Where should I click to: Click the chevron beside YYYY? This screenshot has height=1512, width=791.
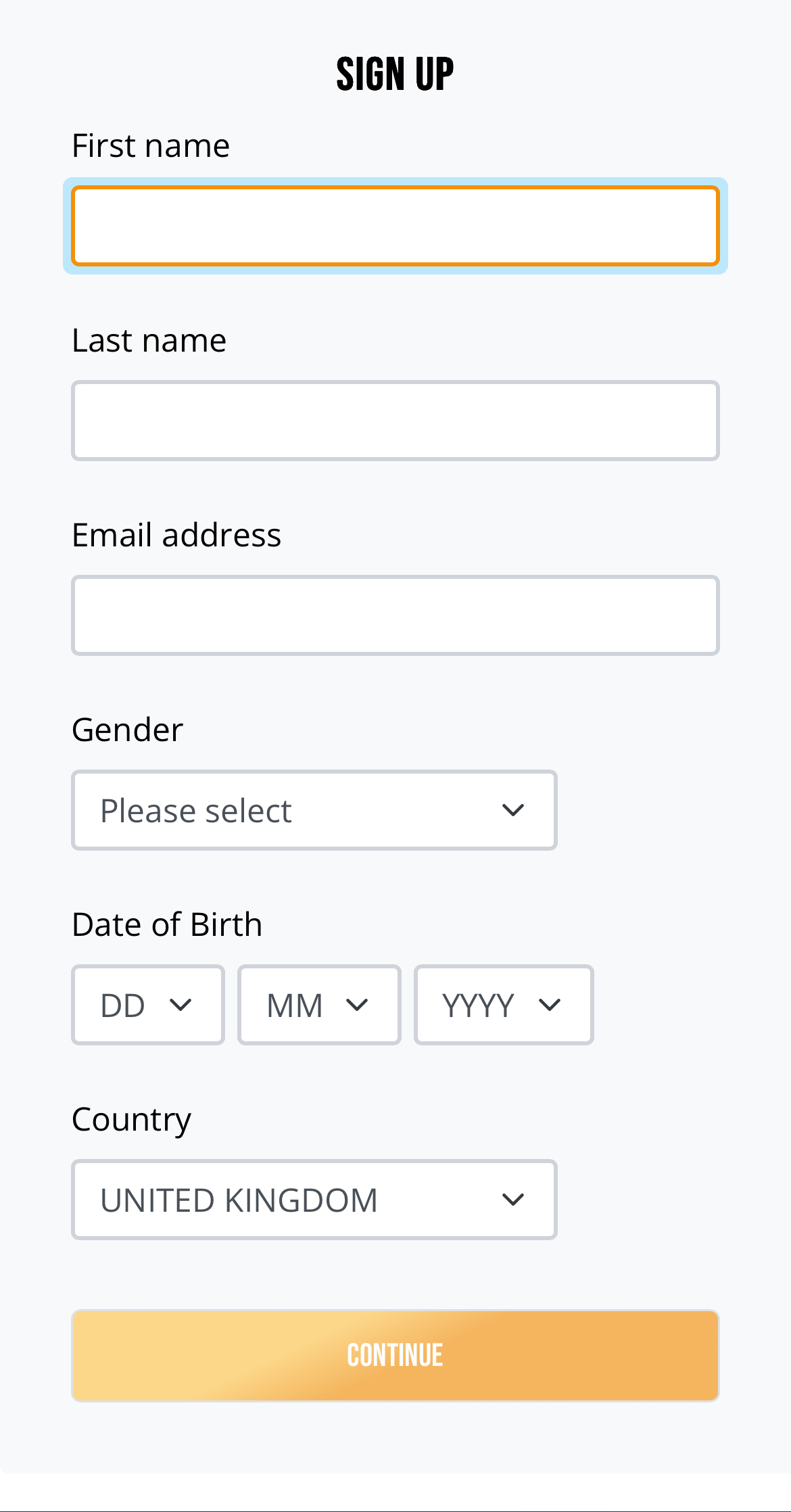pyautogui.click(x=550, y=1005)
